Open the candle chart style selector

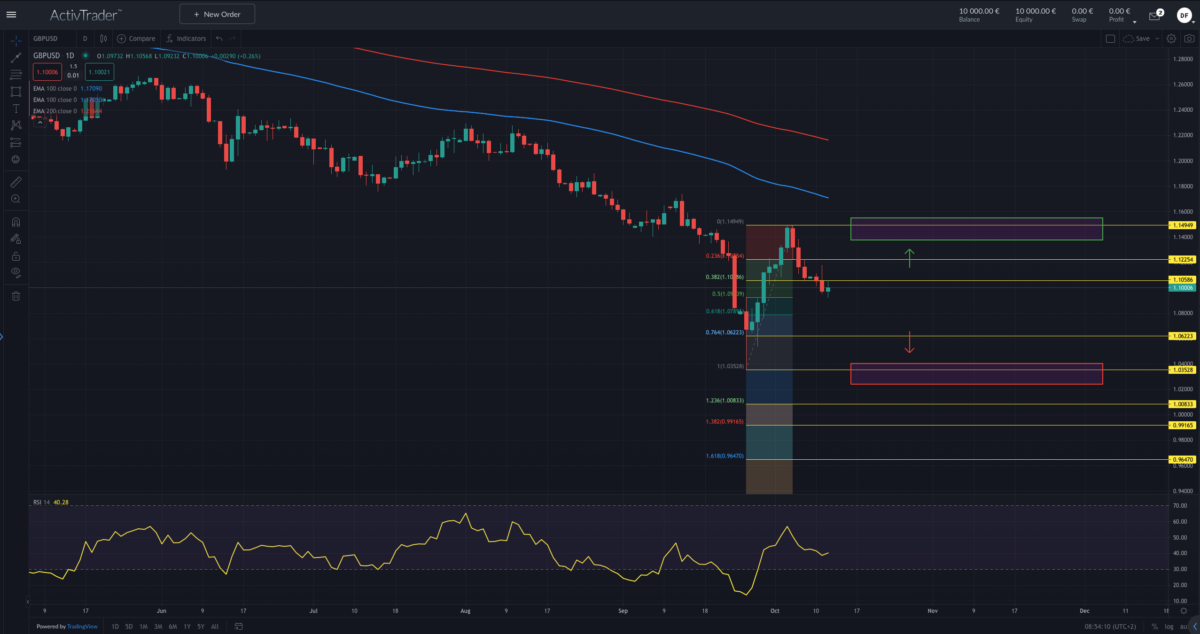pyautogui.click(x=104, y=38)
